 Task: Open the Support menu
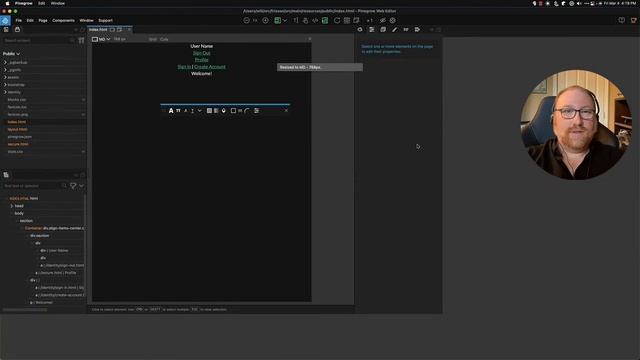point(105,20)
